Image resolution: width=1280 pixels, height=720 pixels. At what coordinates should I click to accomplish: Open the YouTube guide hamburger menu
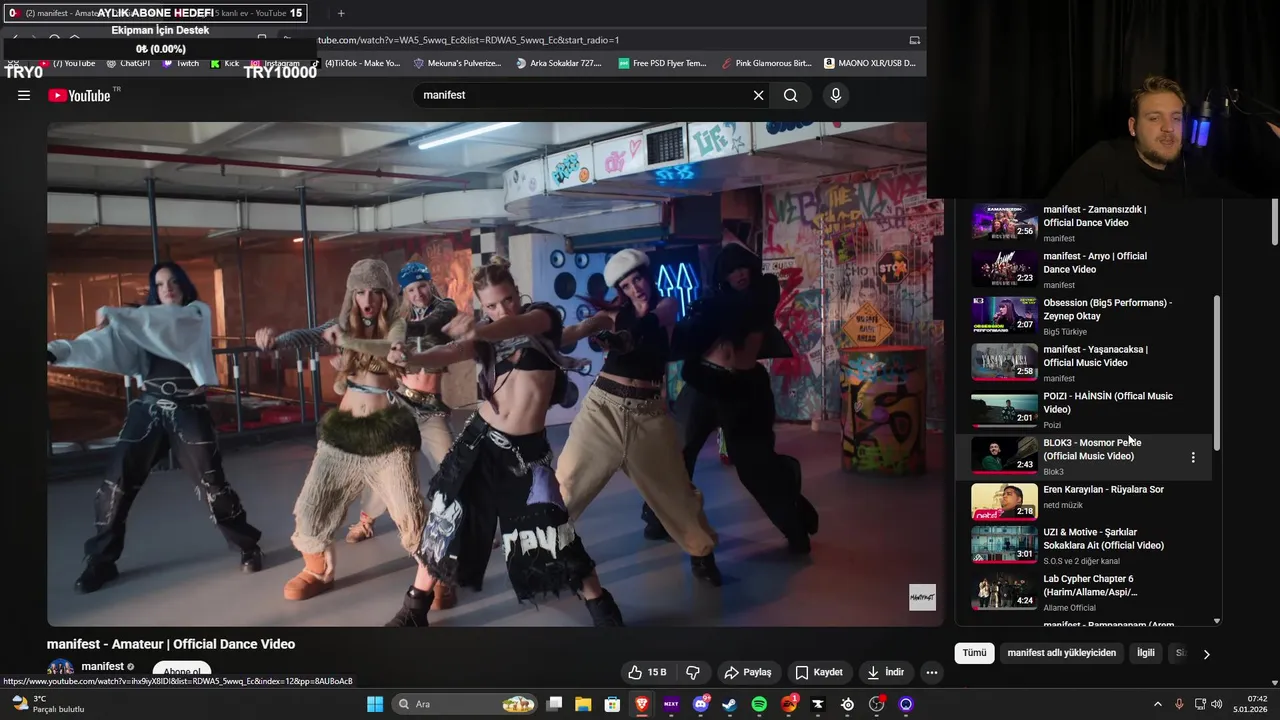[24, 95]
